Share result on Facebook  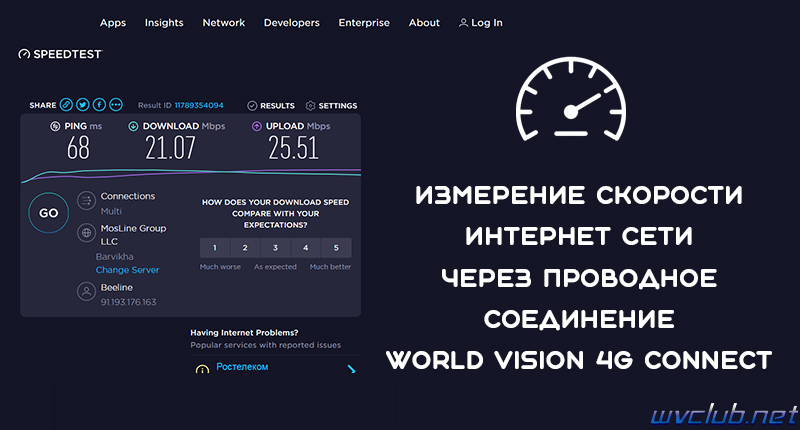point(99,105)
